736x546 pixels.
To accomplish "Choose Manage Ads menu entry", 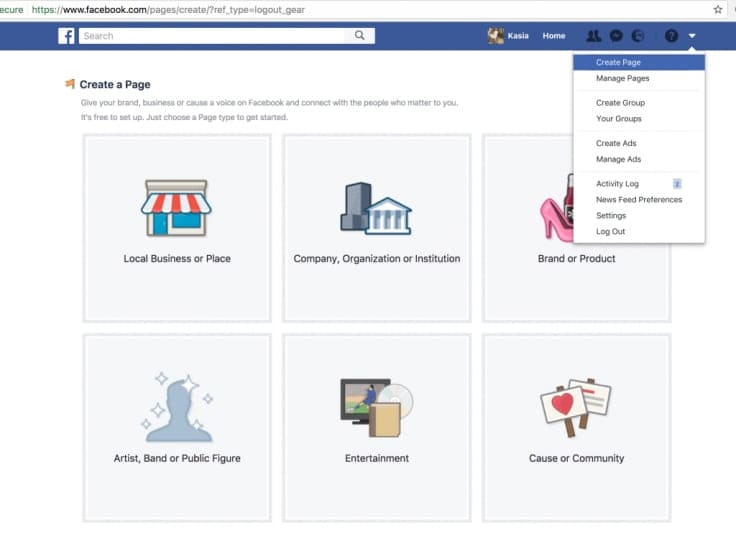I will tap(639, 159).
